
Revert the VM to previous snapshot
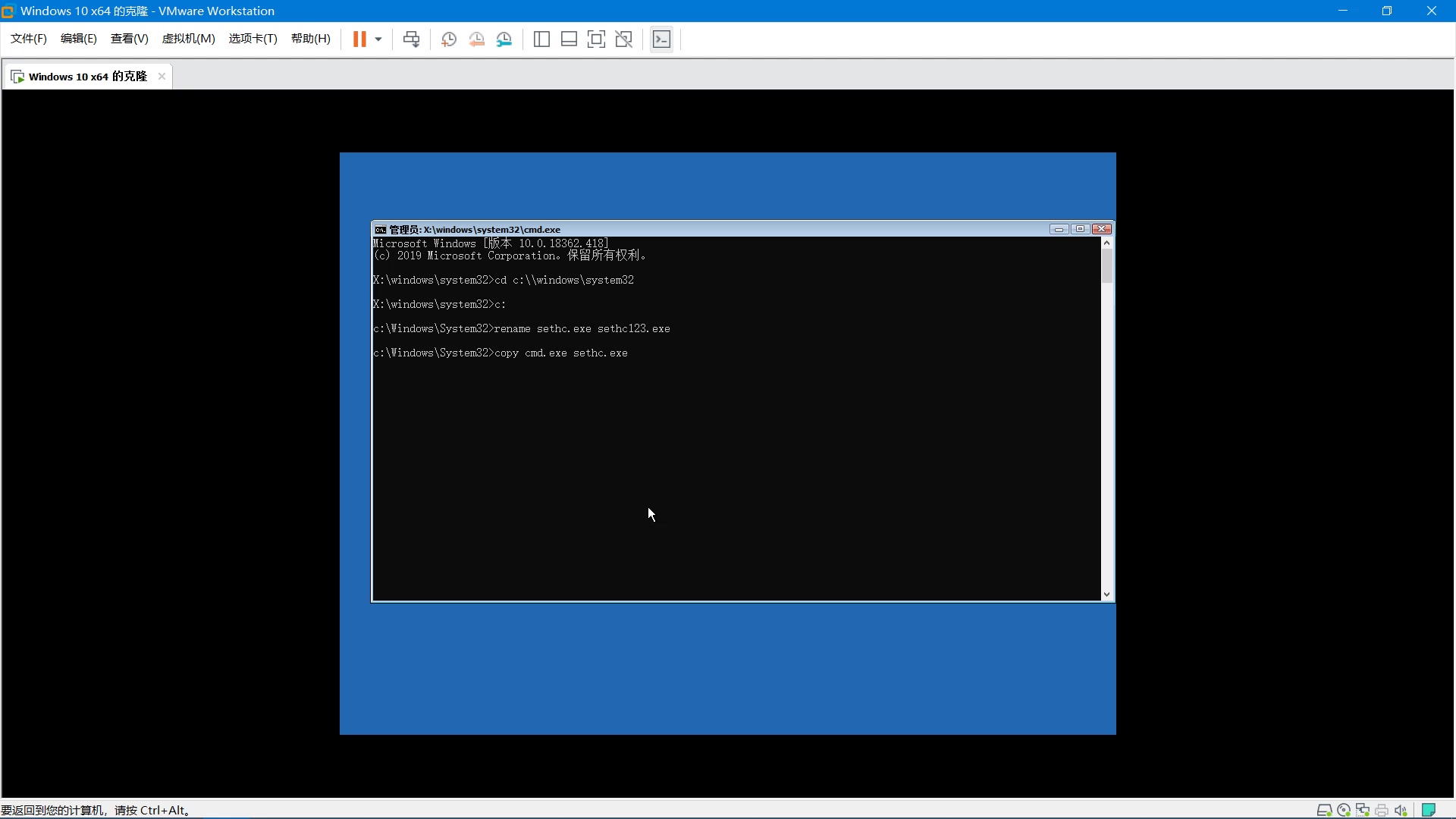pyautogui.click(x=476, y=39)
